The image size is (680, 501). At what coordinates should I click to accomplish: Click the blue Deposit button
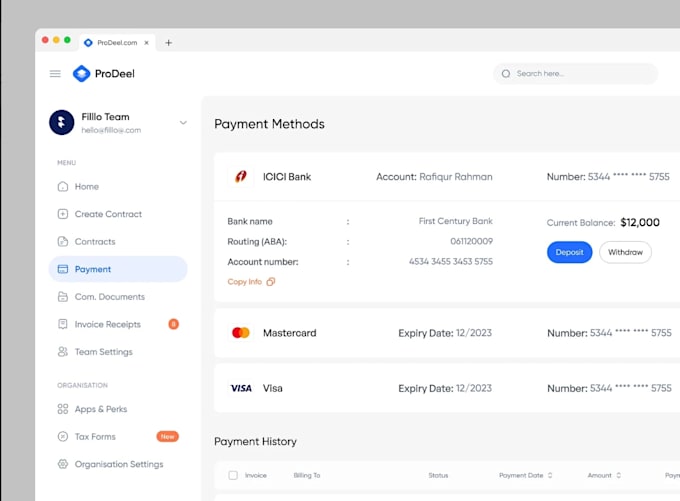[x=569, y=252]
